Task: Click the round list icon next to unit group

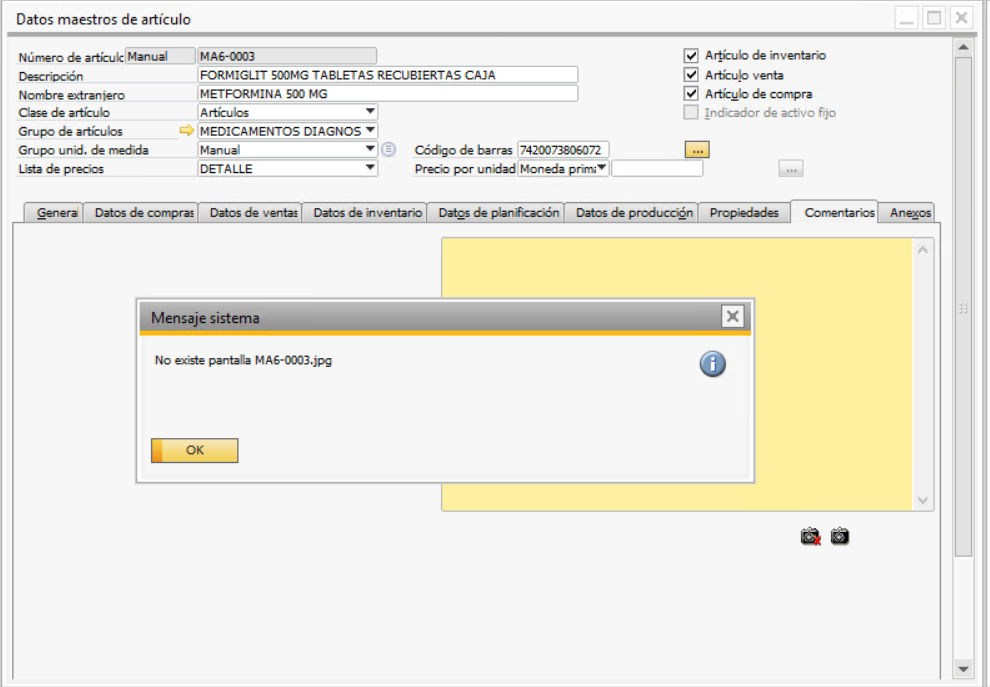Action: click(389, 150)
